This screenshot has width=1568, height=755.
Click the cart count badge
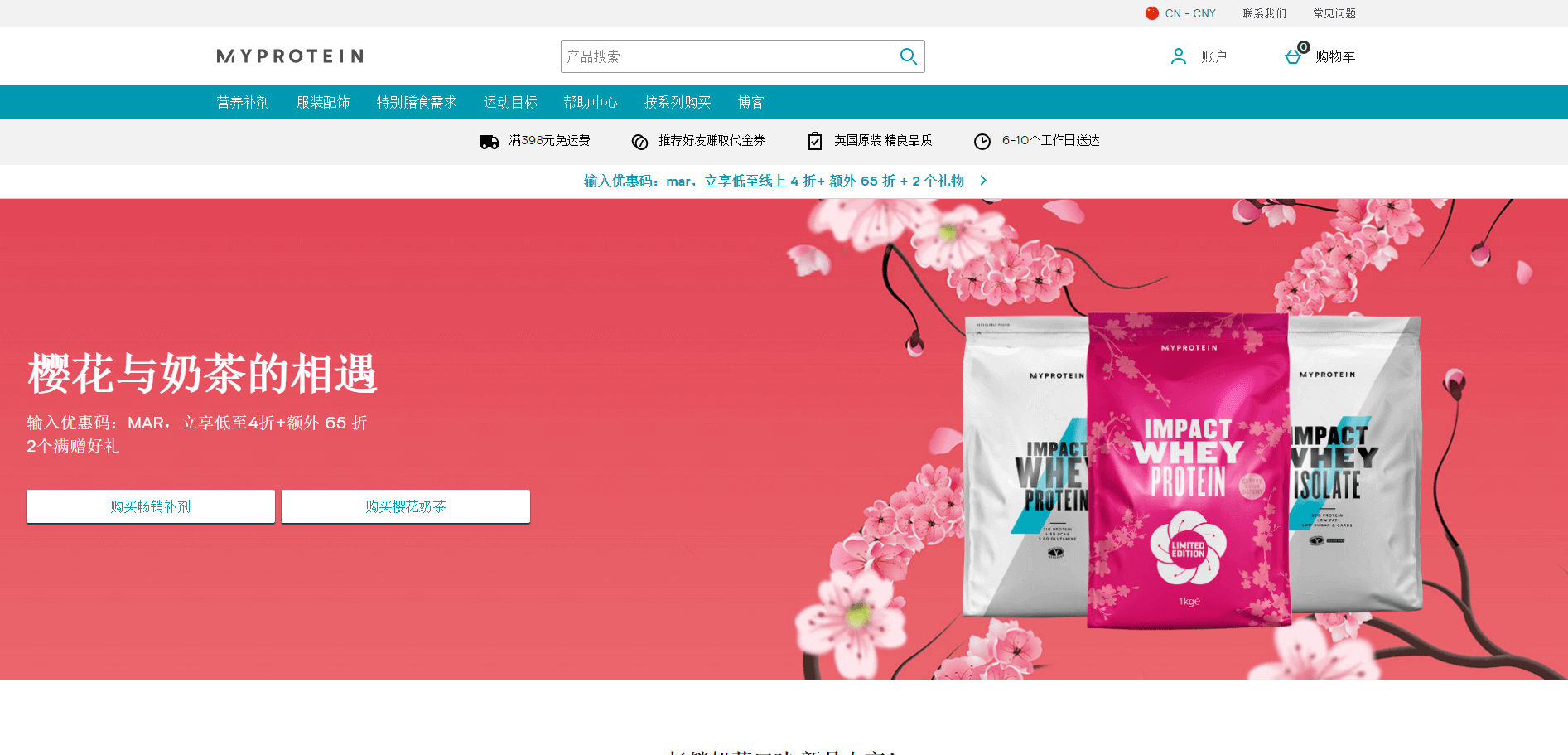point(1304,47)
